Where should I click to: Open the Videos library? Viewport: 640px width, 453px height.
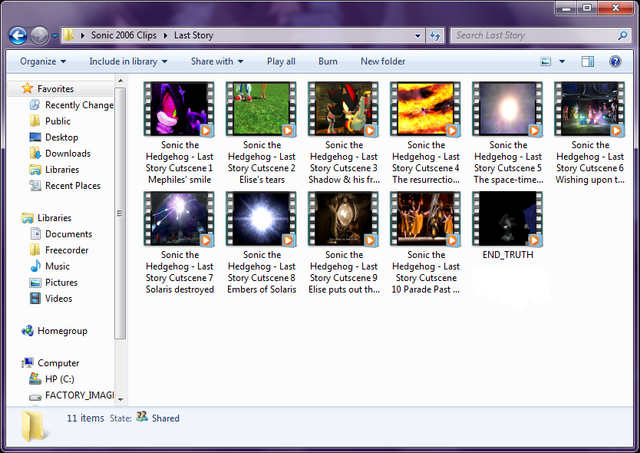[x=51, y=298]
